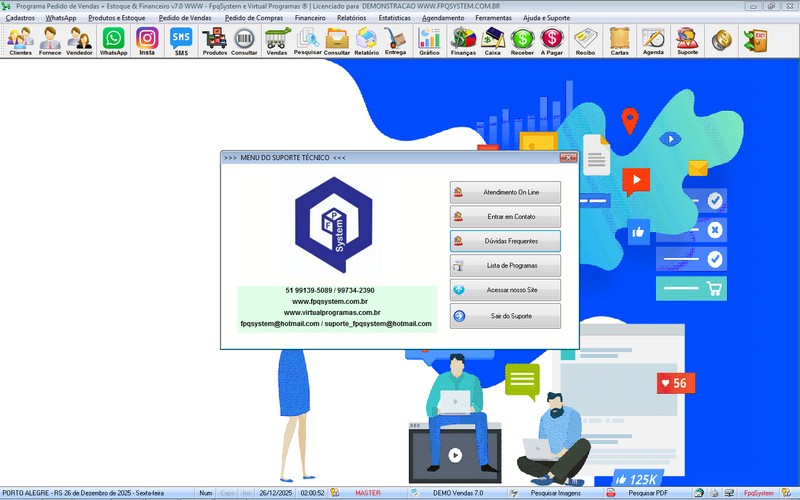Open the Finanças icon
This screenshot has height=500, width=800.
463,41
